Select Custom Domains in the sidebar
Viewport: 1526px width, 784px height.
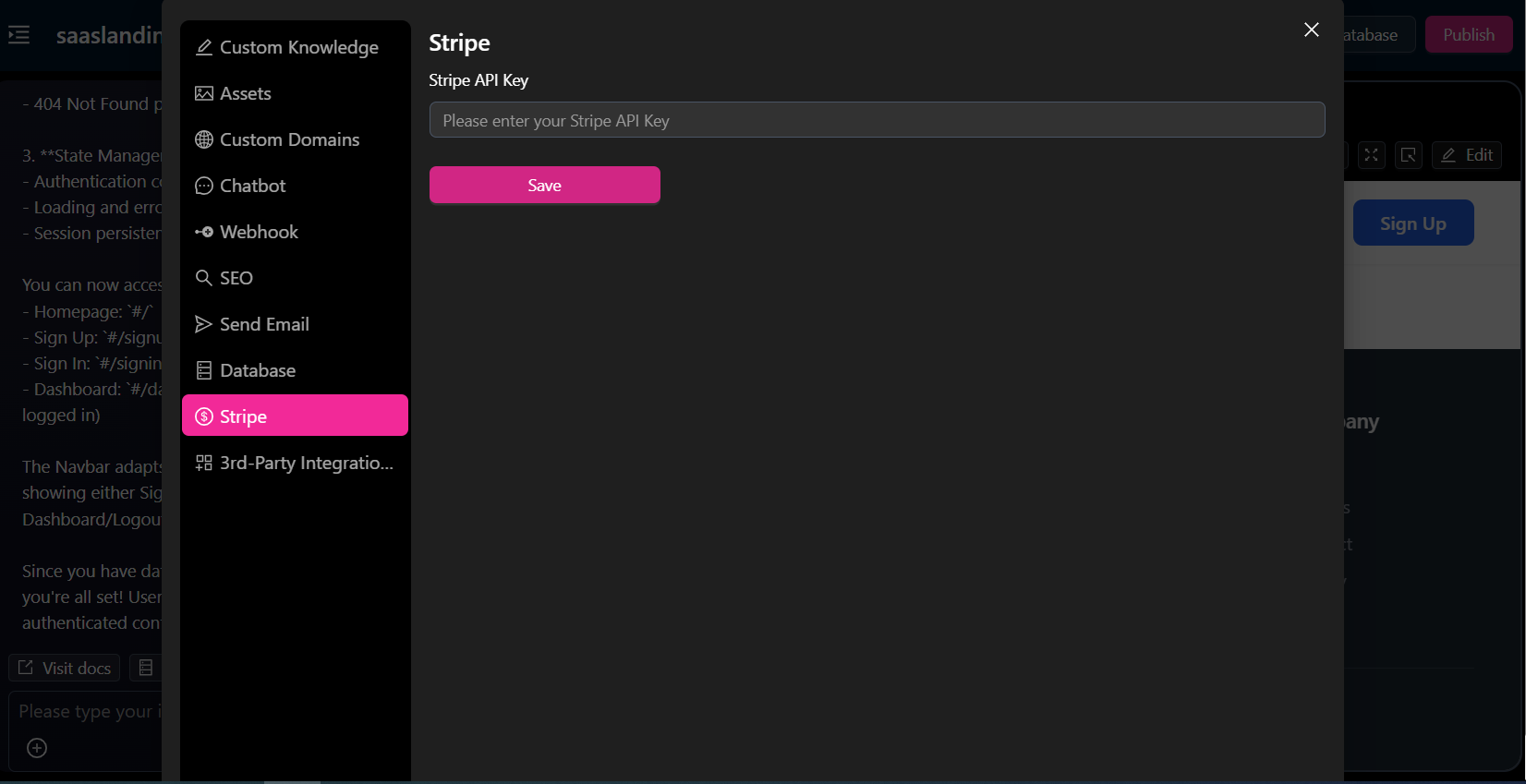295,139
